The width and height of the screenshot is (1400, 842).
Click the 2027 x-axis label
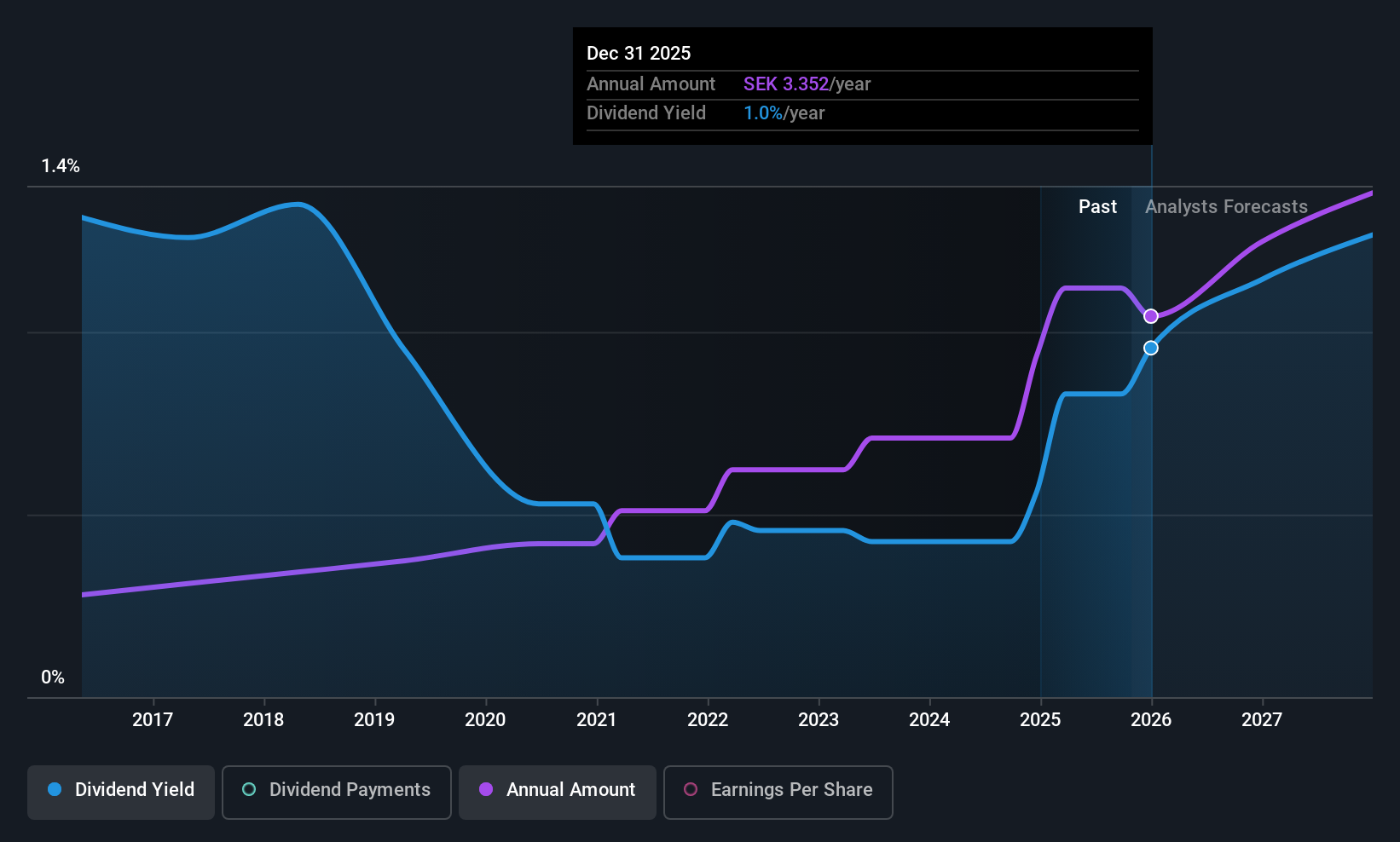[x=1262, y=720]
